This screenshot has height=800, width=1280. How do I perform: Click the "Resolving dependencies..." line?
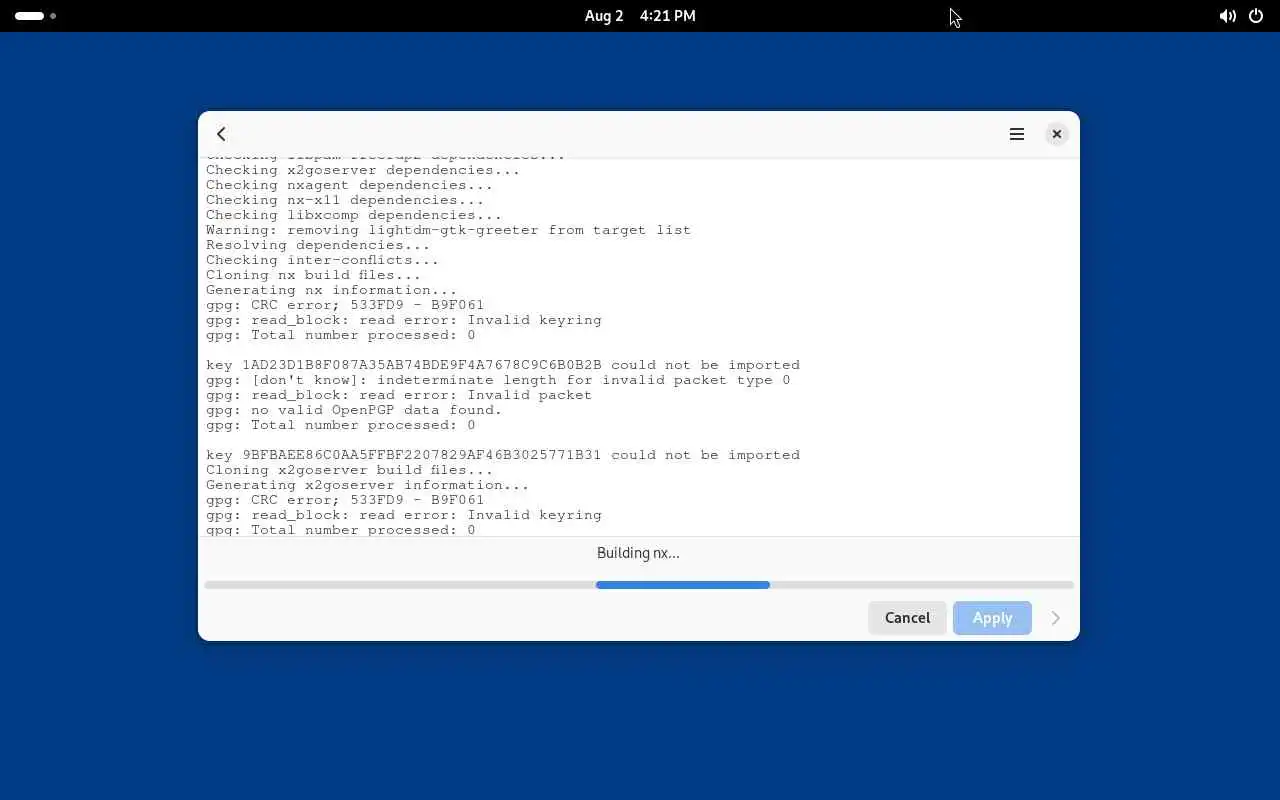pyautogui.click(x=318, y=245)
